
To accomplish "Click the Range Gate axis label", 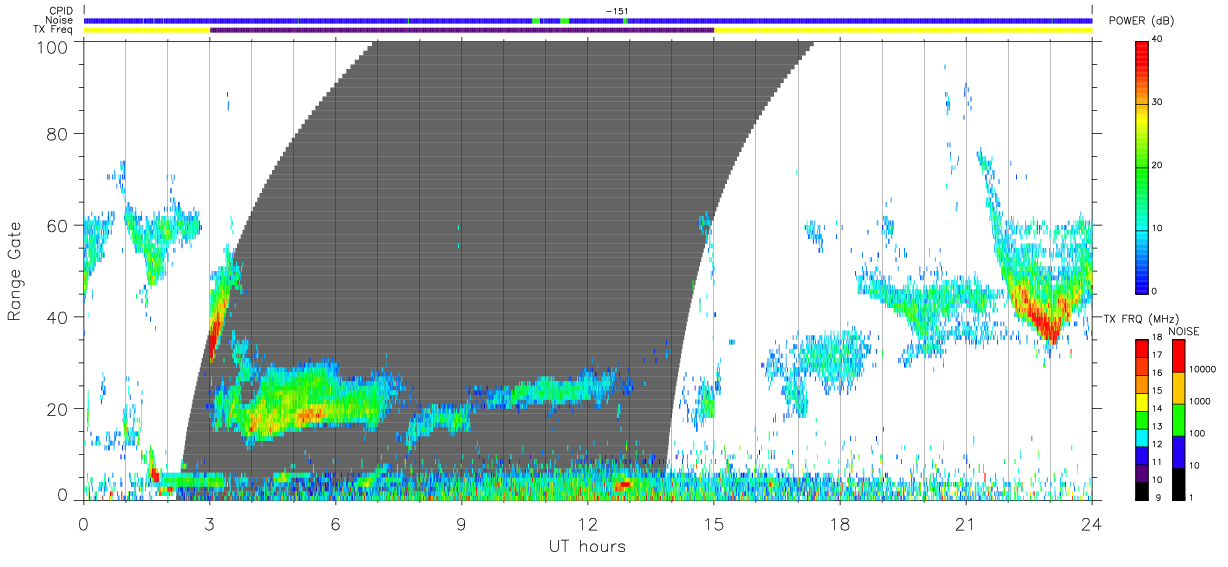I will (x=15, y=272).
